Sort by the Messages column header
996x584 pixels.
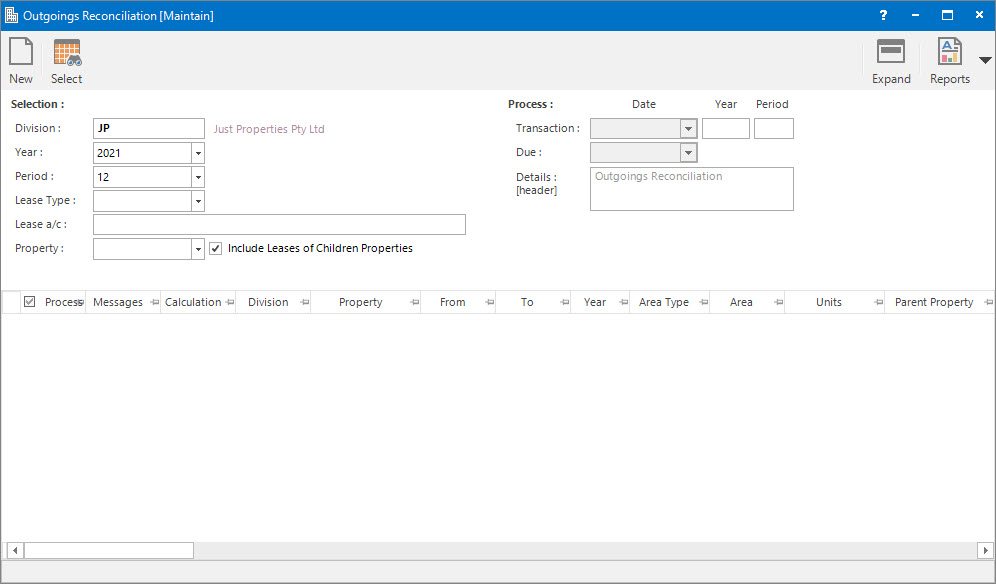(x=118, y=302)
